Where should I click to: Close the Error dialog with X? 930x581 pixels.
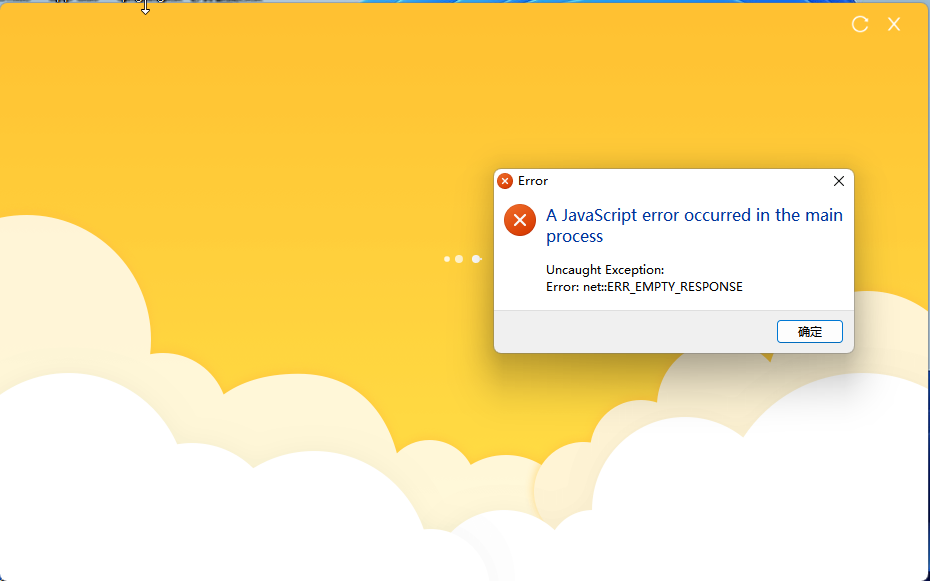839,181
